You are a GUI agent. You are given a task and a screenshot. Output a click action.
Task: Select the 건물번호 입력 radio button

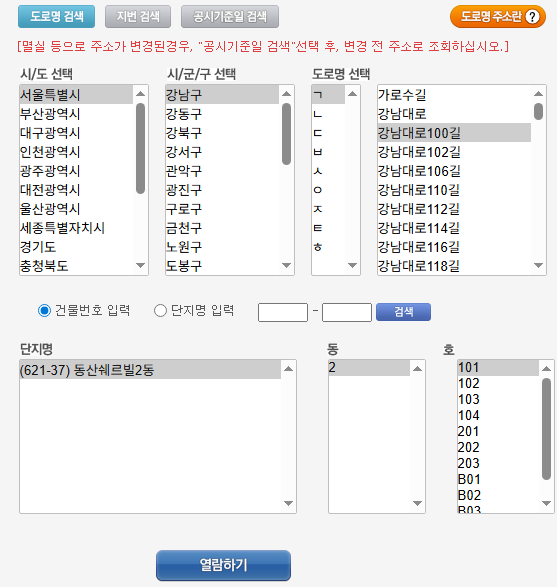click(45, 310)
